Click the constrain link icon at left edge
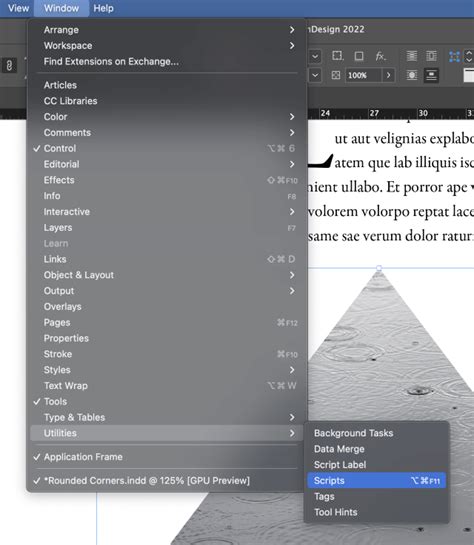Image resolution: width=474 pixels, height=545 pixels. [9, 65]
